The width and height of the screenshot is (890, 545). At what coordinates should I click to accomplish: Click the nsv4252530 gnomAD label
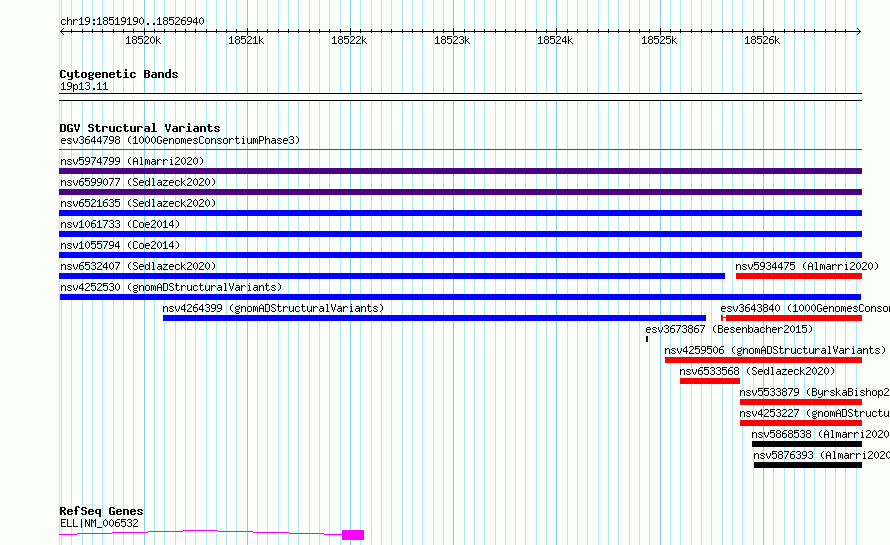point(171,287)
